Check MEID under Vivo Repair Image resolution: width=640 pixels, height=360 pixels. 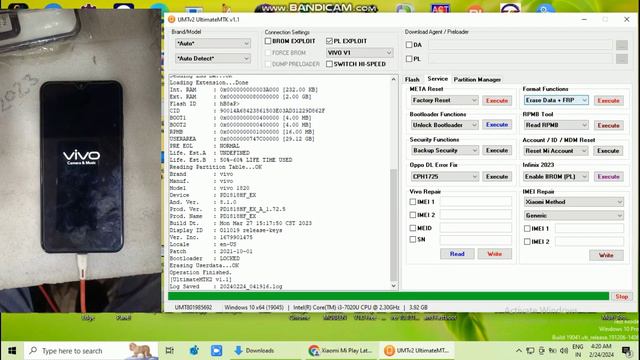(413, 228)
